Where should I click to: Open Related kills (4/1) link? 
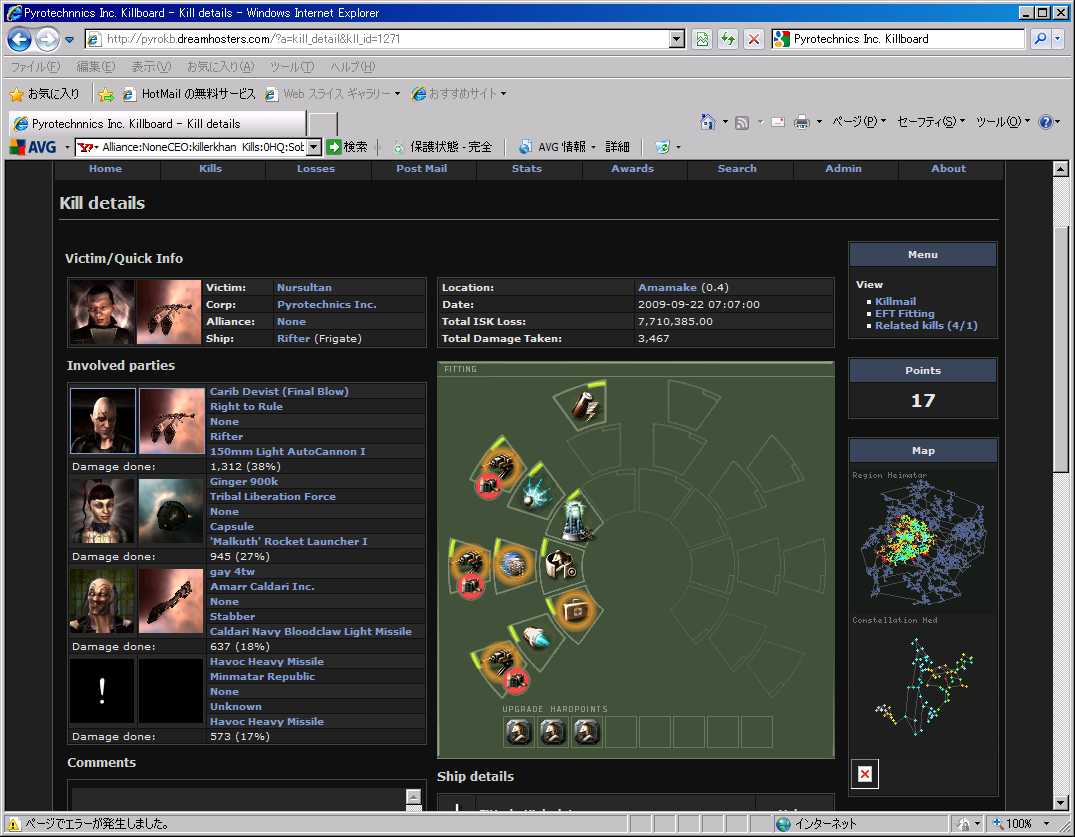(x=926, y=326)
